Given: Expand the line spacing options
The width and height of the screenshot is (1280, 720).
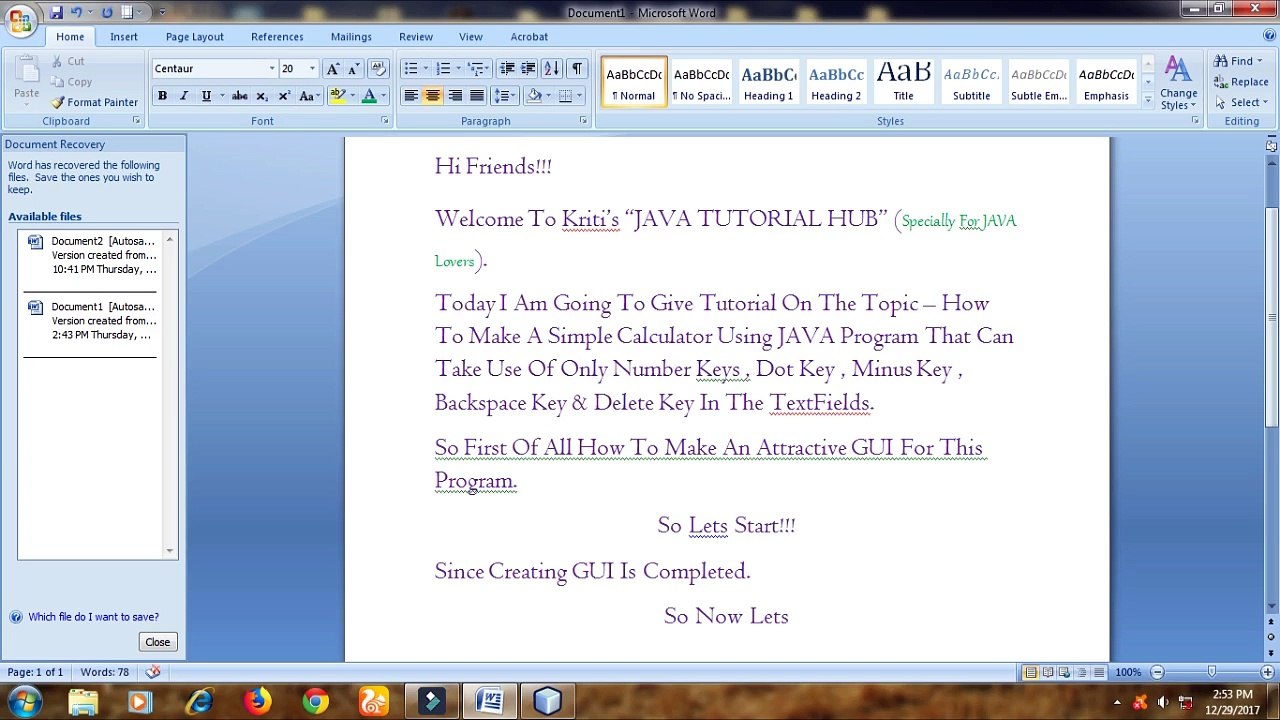Looking at the screenshot, I should click(x=505, y=96).
